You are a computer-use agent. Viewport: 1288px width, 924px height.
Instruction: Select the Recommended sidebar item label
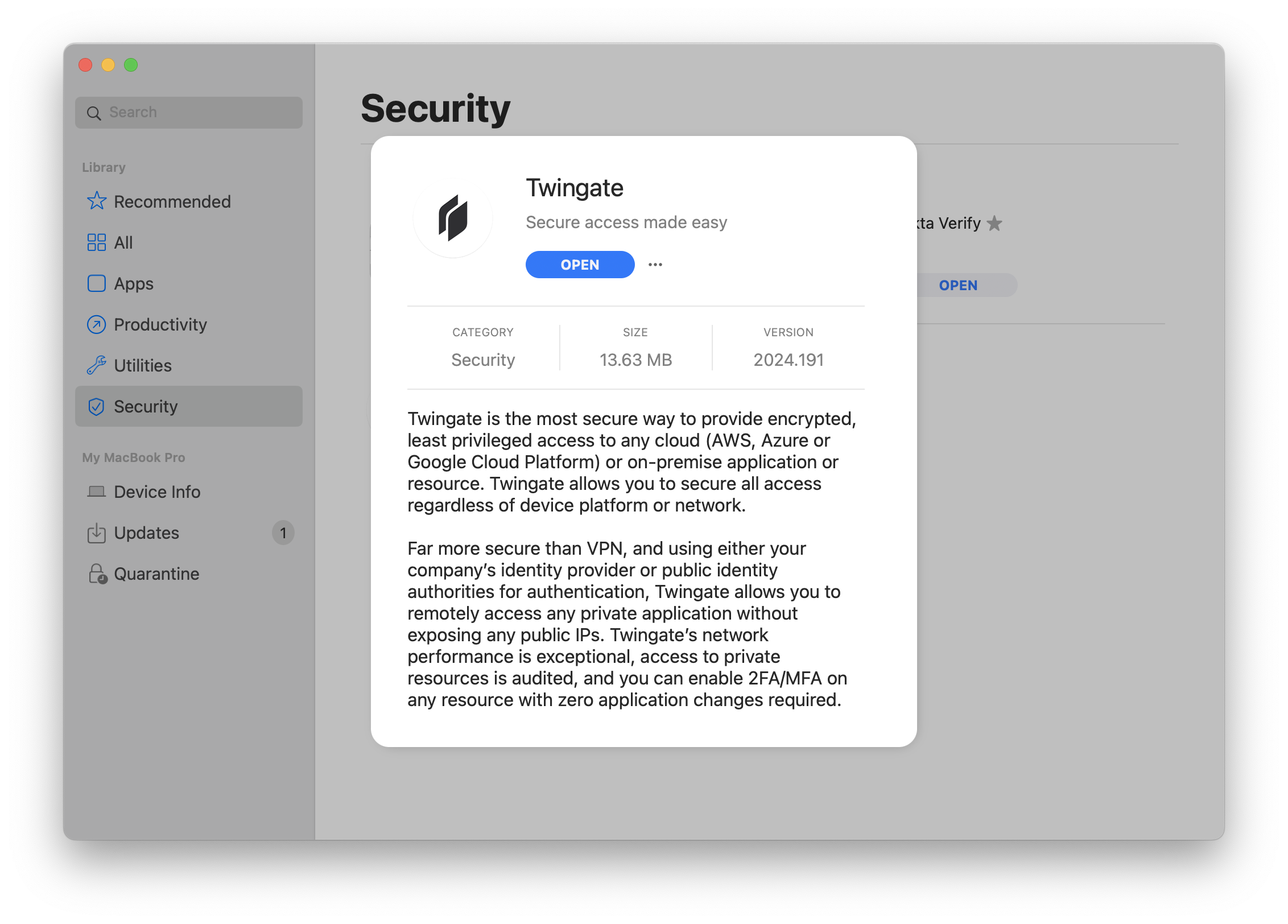[x=172, y=201]
